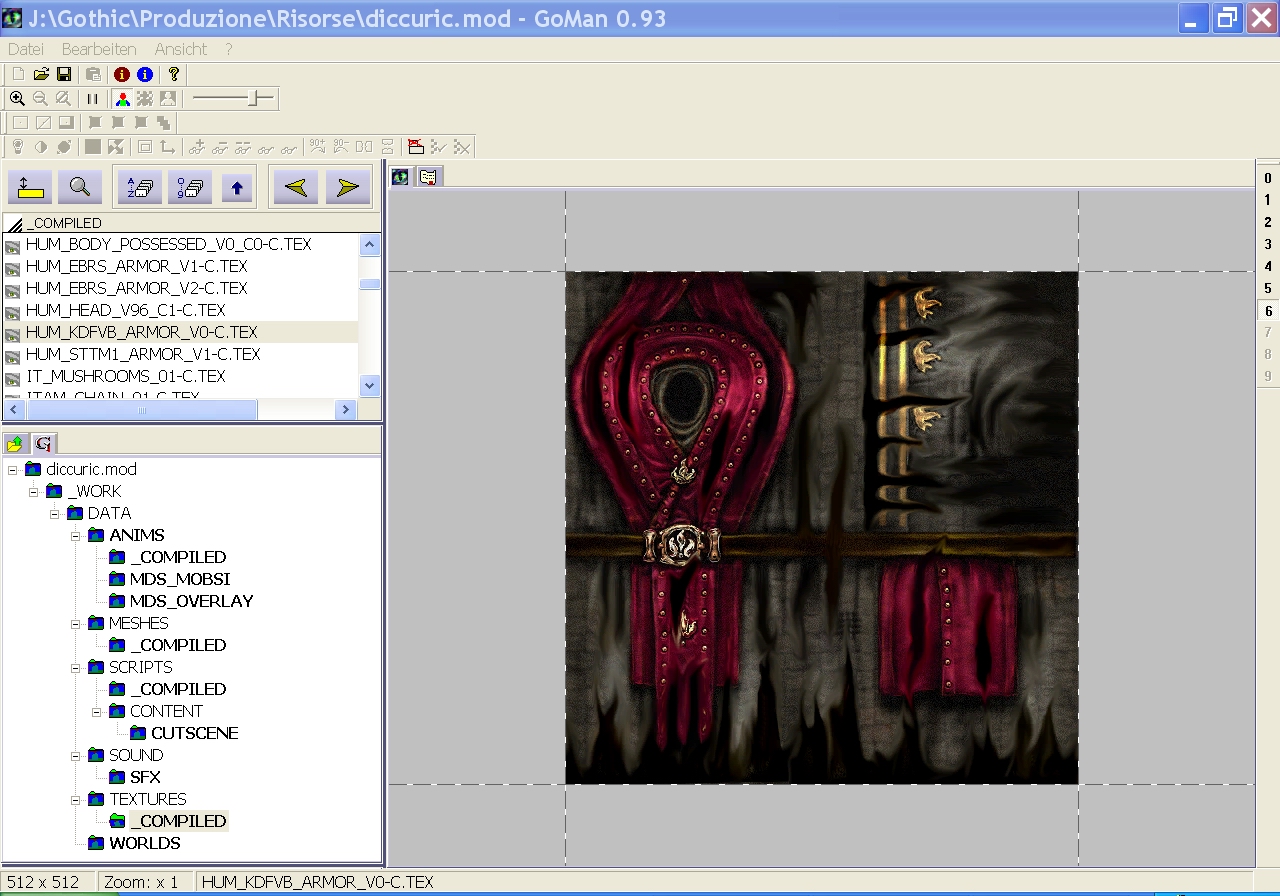Open the Datei menu

(x=26, y=49)
